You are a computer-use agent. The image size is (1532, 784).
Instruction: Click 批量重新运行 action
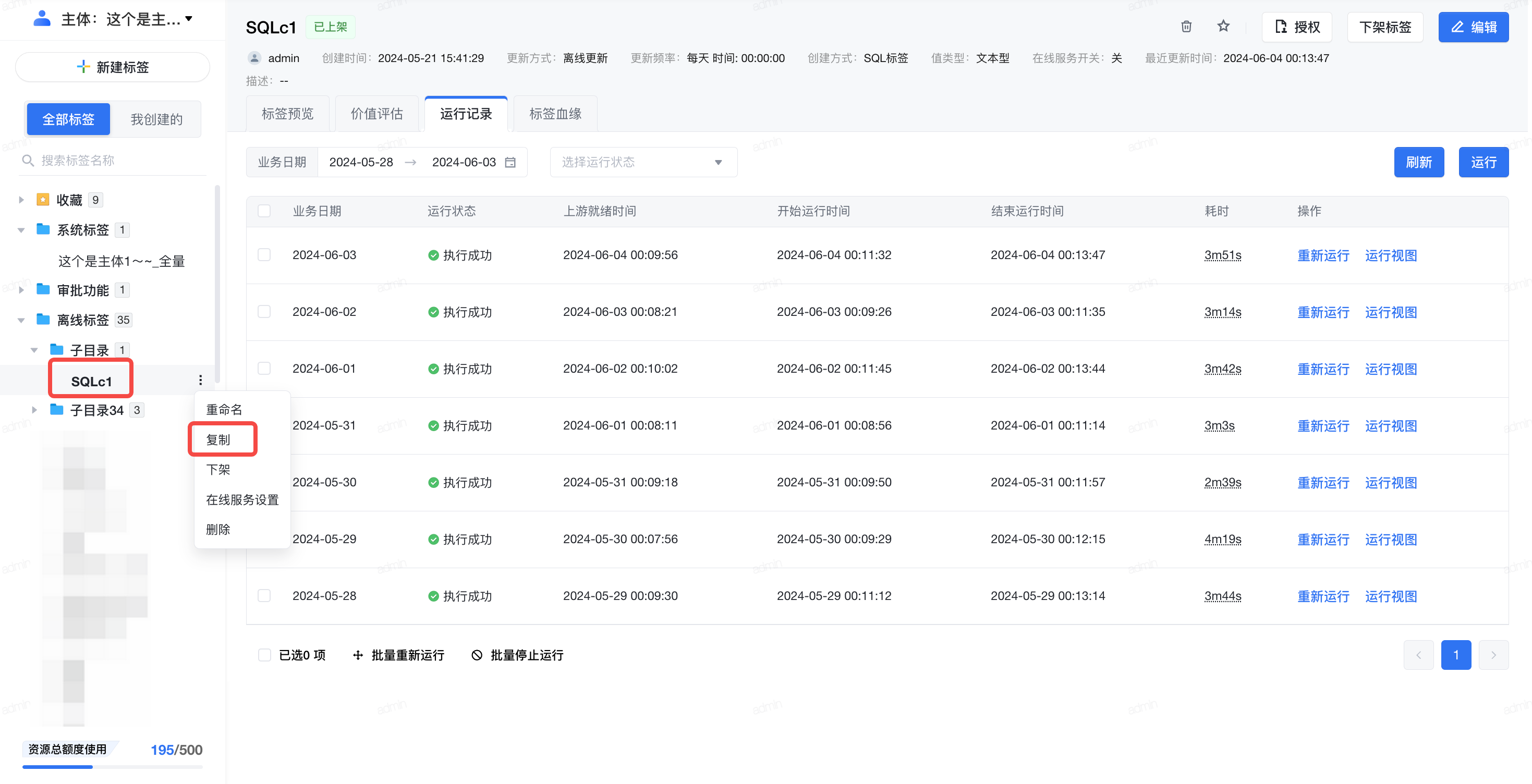(x=398, y=655)
